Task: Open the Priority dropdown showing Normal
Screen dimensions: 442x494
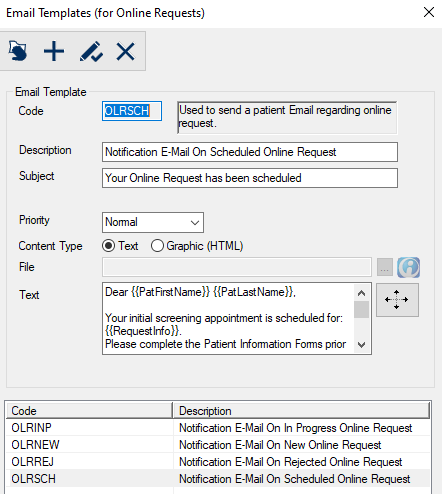Action: (153, 222)
